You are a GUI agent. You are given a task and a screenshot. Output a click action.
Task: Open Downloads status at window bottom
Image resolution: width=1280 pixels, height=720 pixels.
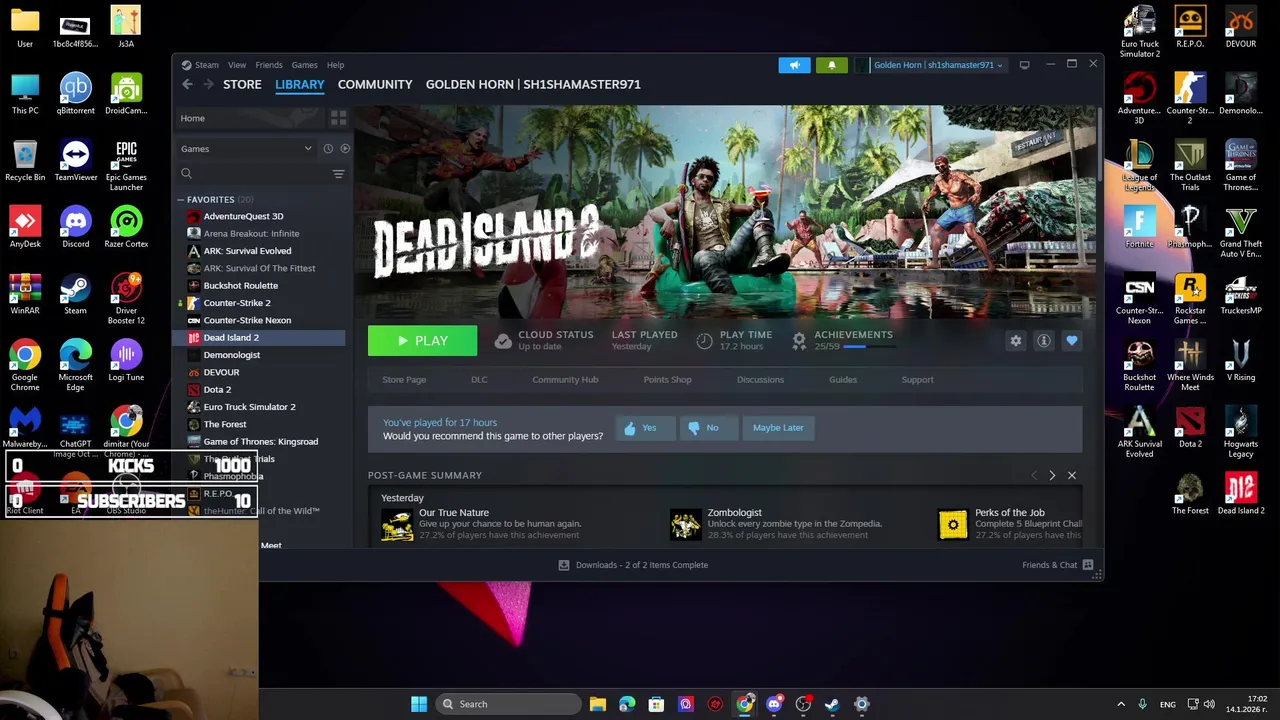click(633, 565)
